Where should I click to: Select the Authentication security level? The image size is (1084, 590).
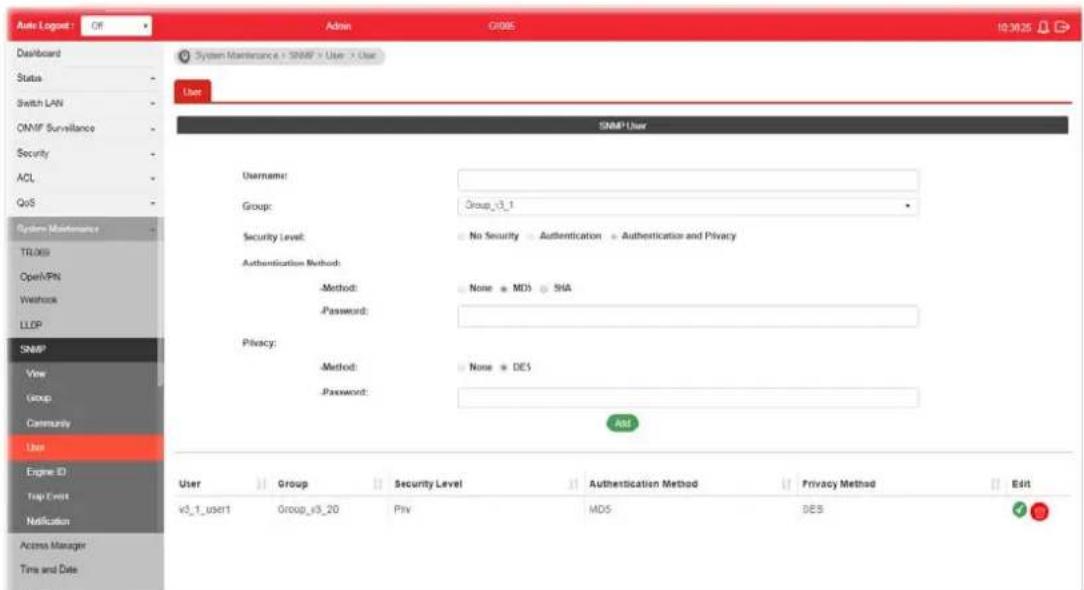pyautogui.click(x=531, y=237)
